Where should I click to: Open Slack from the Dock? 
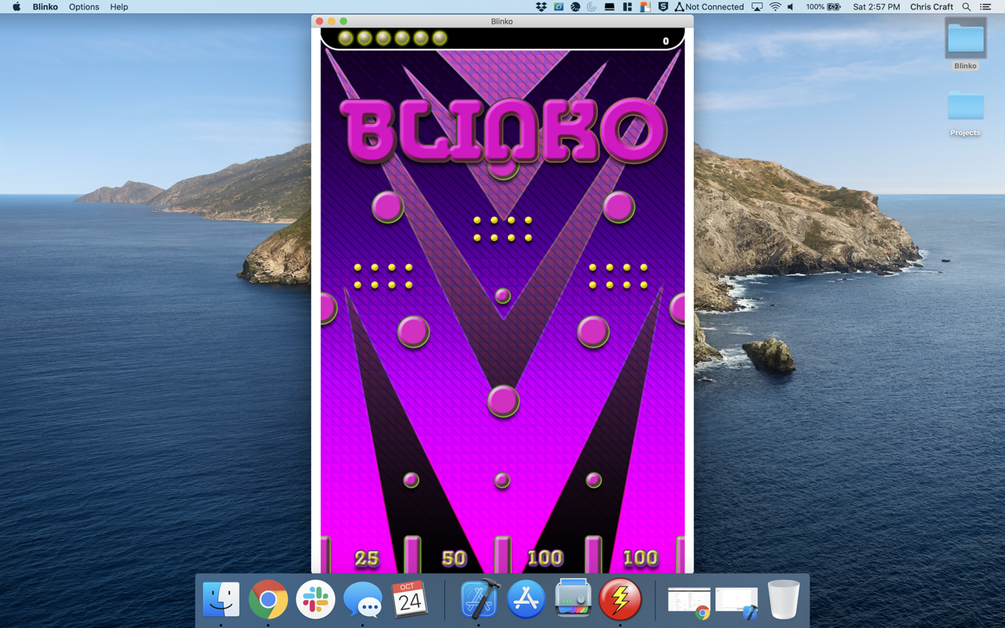click(x=315, y=599)
